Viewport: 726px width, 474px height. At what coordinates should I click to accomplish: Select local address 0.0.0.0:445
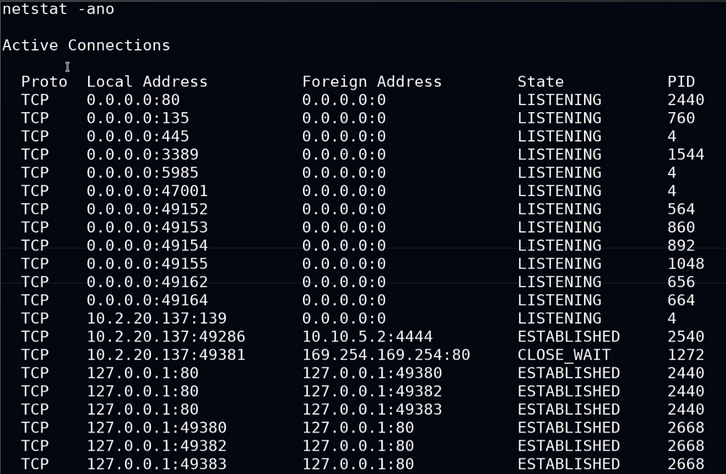pyautogui.click(x=138, y=136)
